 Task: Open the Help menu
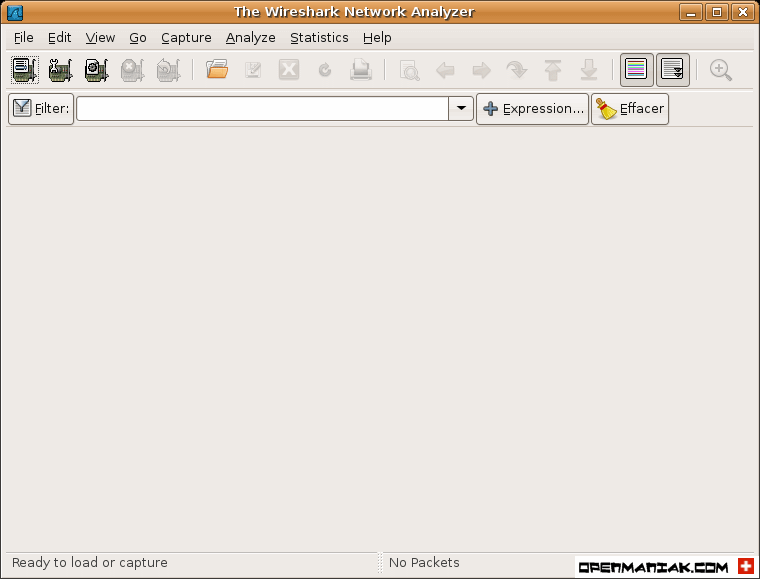[x=377, y=38]
